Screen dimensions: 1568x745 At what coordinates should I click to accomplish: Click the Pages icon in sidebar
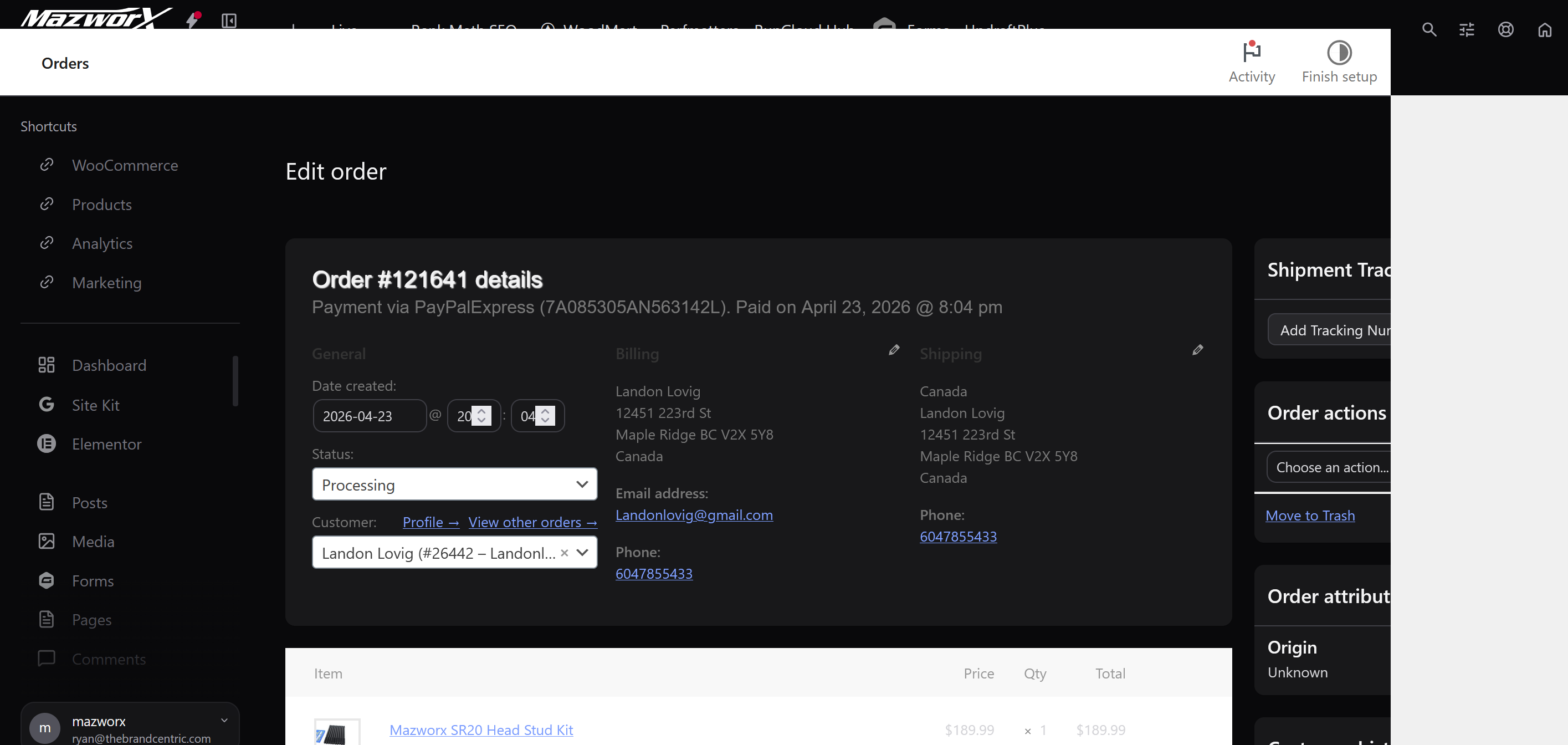[46, 619]
